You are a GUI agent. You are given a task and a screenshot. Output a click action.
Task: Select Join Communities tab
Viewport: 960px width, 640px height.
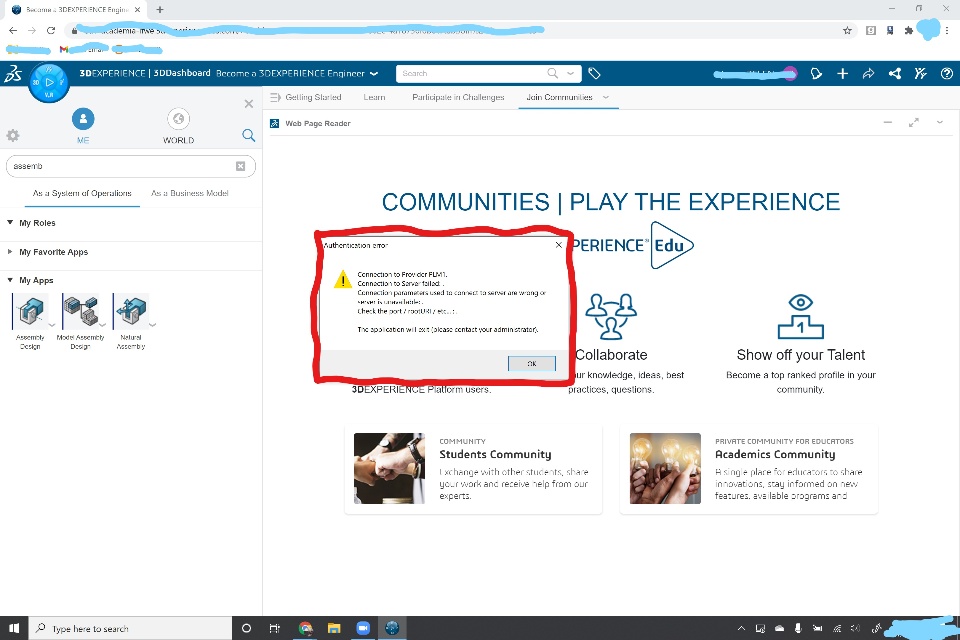(x=560, y=97)
